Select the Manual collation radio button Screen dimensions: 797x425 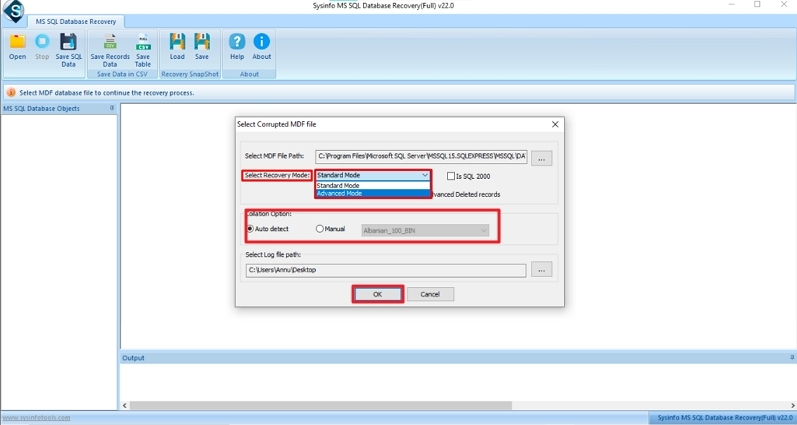(319, 229)
